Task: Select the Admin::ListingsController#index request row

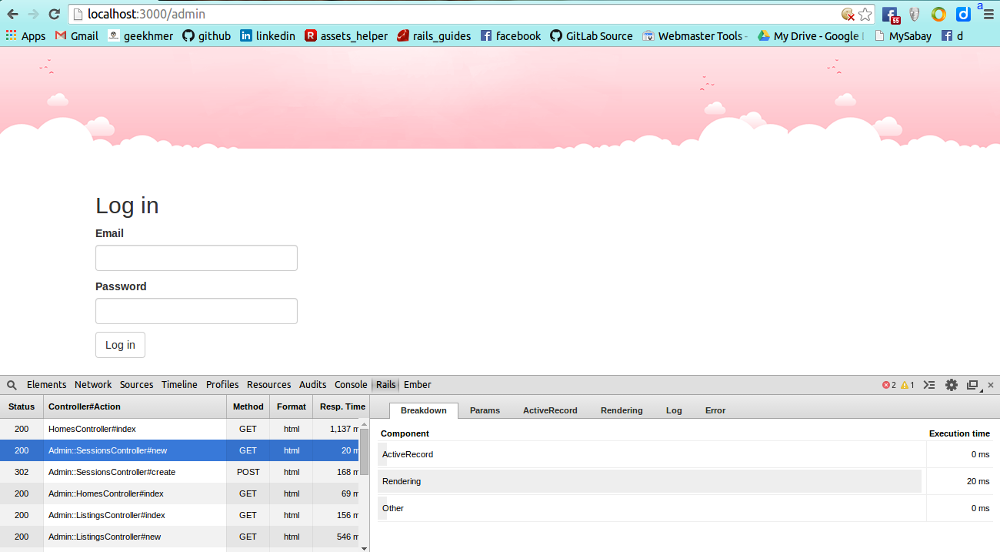Action: pyautogui.click(x=180, y=515)
